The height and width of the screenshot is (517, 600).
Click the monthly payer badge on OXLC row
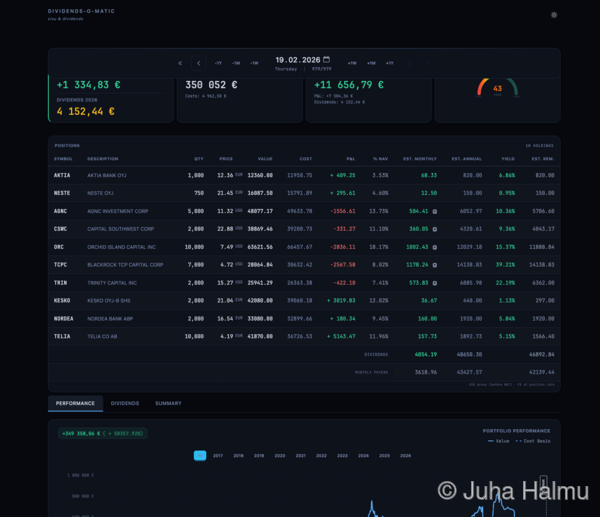coord(434,247)
